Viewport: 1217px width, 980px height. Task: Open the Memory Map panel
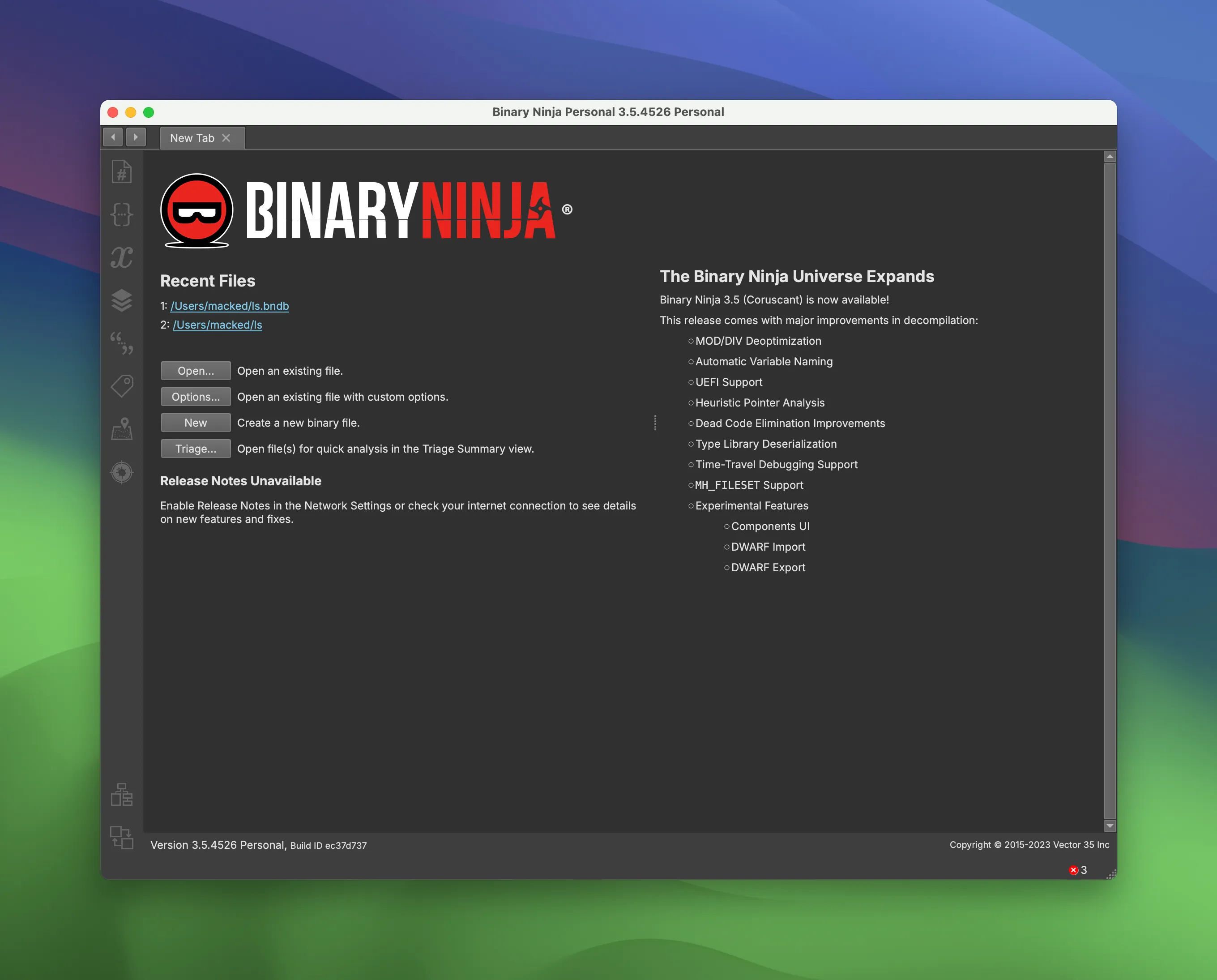click(x=121, y=429)
